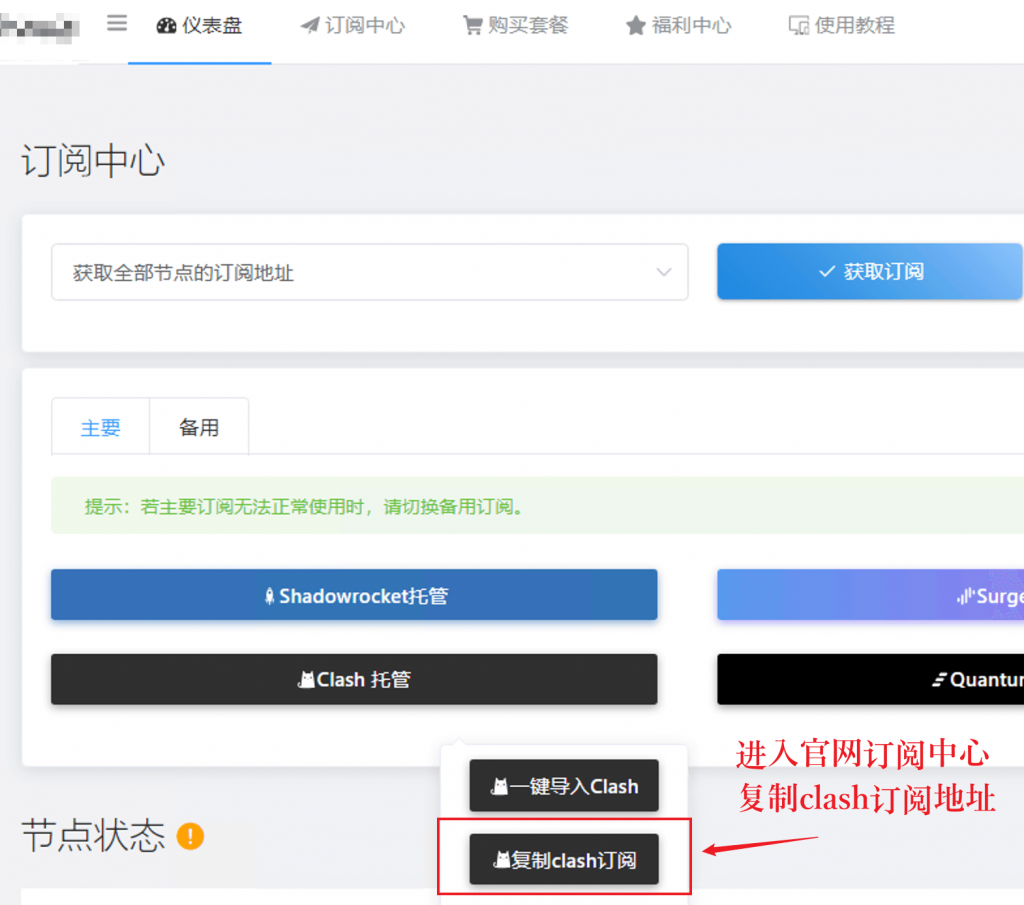Open 福利中心 in the navigation bar
Screen dimensions: 1024x905
678,25
